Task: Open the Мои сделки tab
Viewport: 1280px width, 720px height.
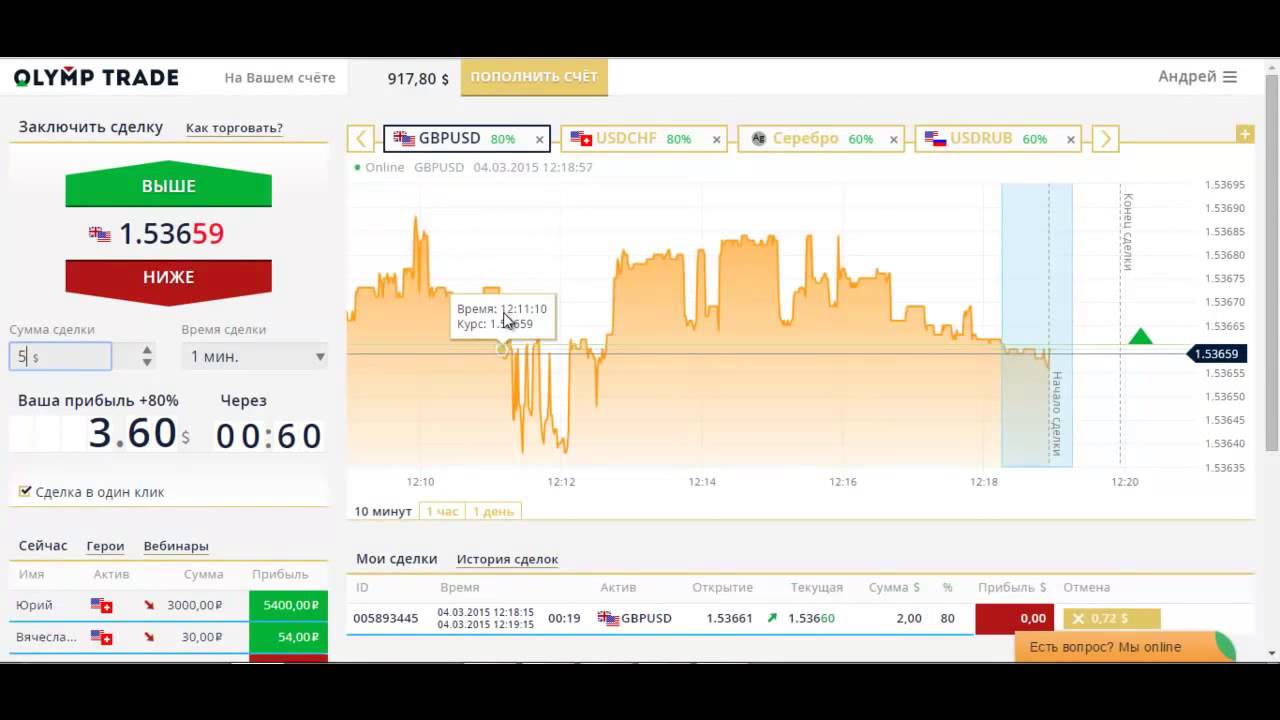Action: [x=397, y=559]
